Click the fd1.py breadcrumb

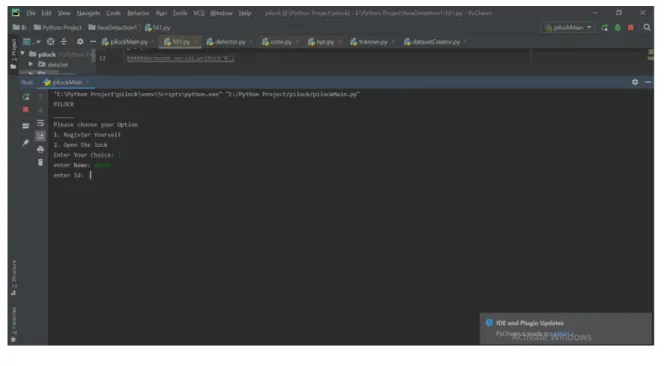tap(158, 28)
